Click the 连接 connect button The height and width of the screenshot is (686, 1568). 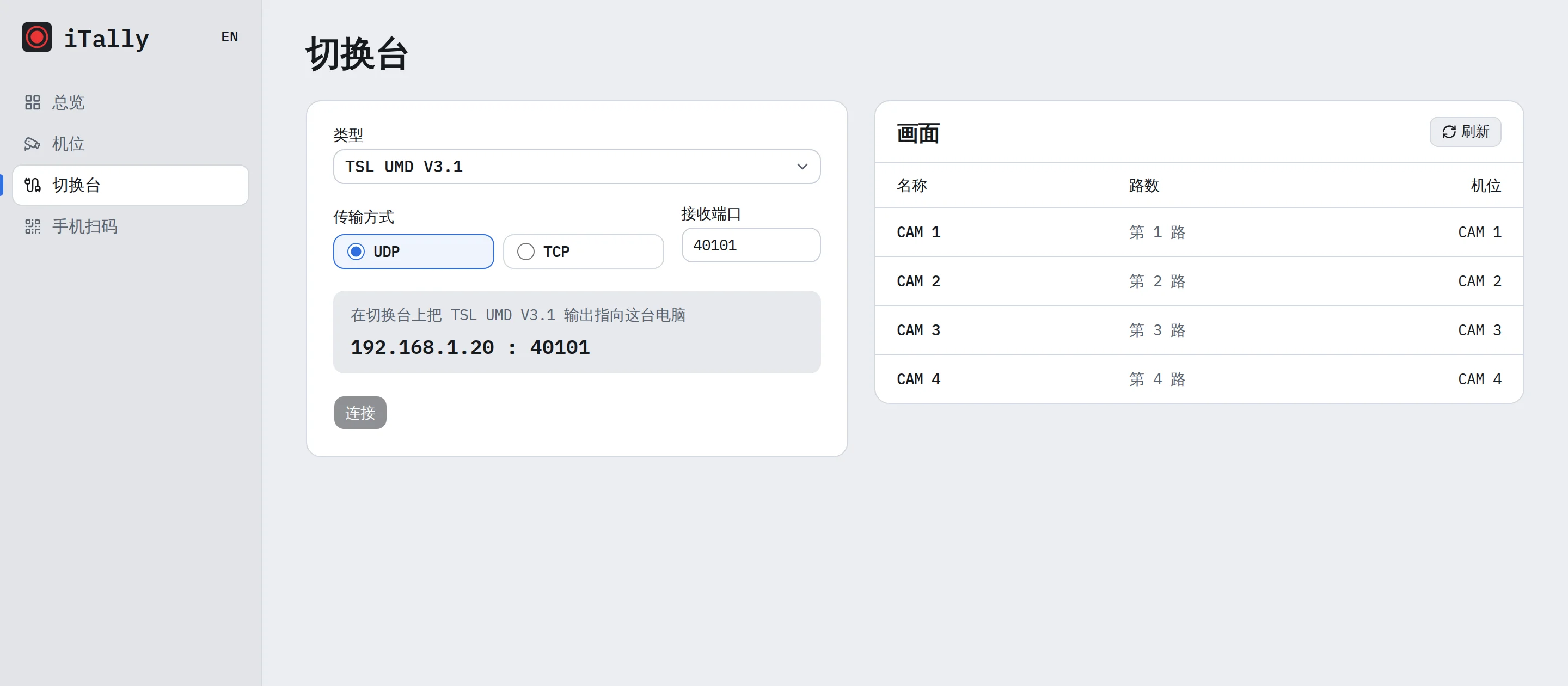(360, 413)
